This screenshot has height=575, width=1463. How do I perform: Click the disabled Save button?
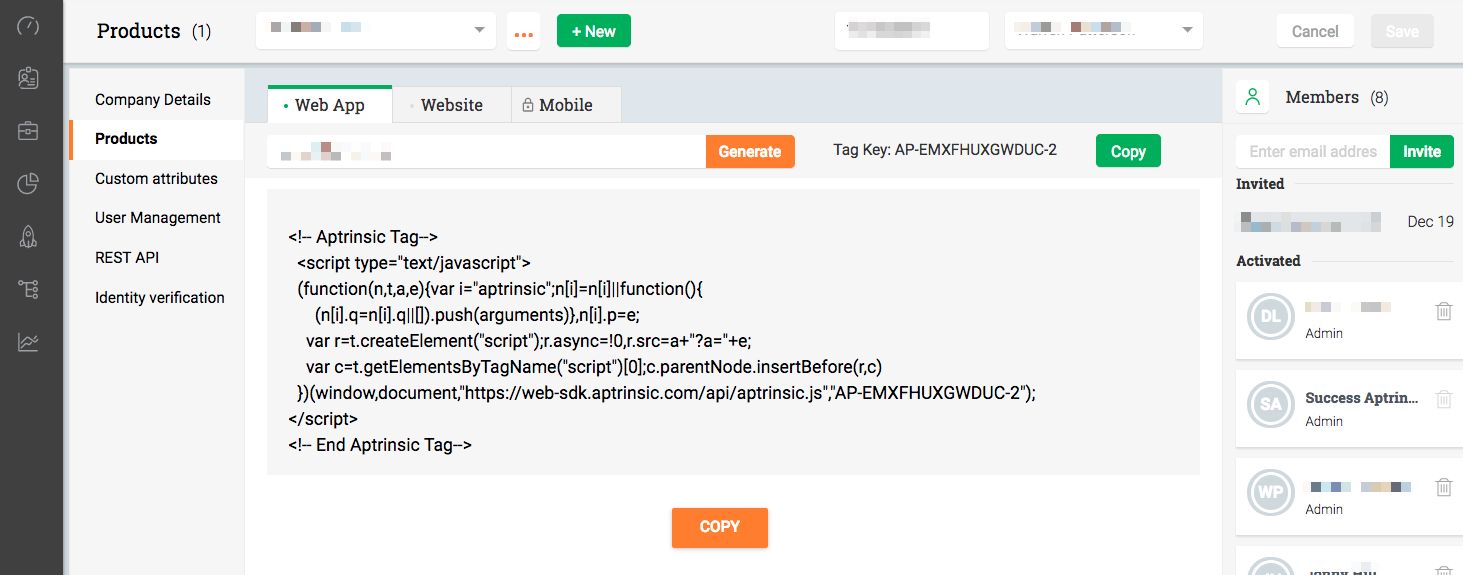pyautogui.click(x=1402, y=31)
